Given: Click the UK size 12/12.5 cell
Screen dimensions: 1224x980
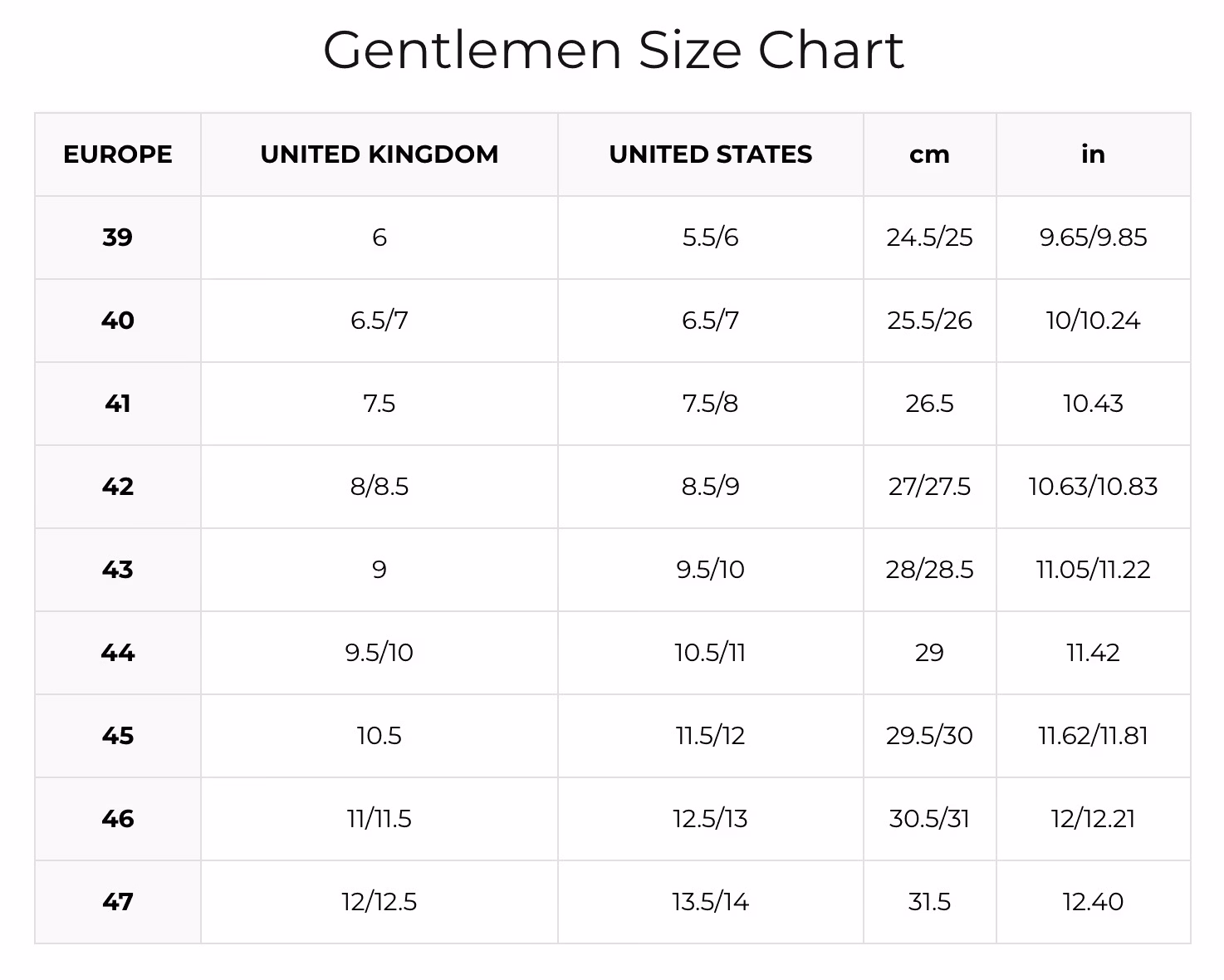Looking at the screenshot, I should coord(379,902).
